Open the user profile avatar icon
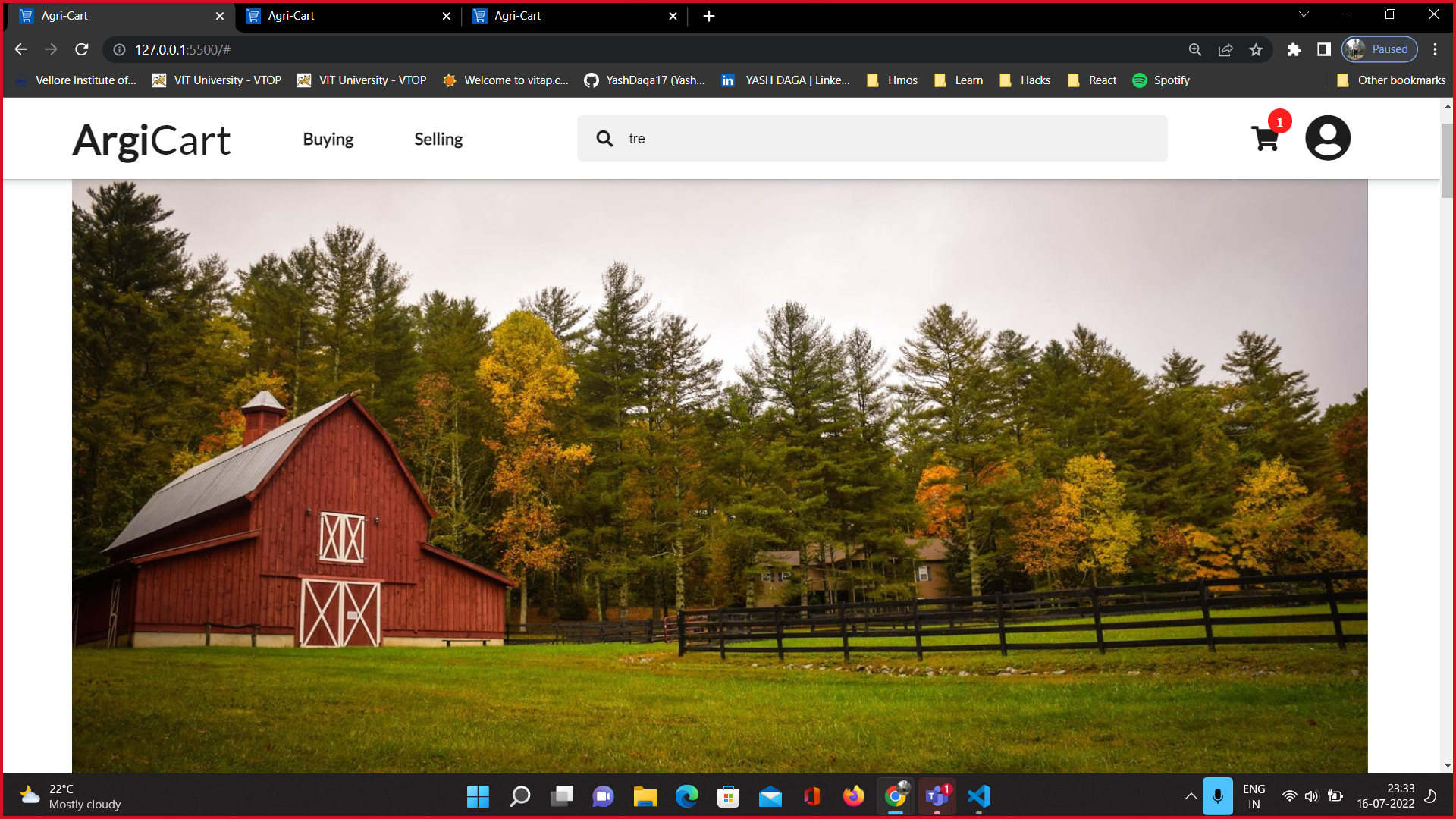1456x819 pixels. pos(1327,138)
